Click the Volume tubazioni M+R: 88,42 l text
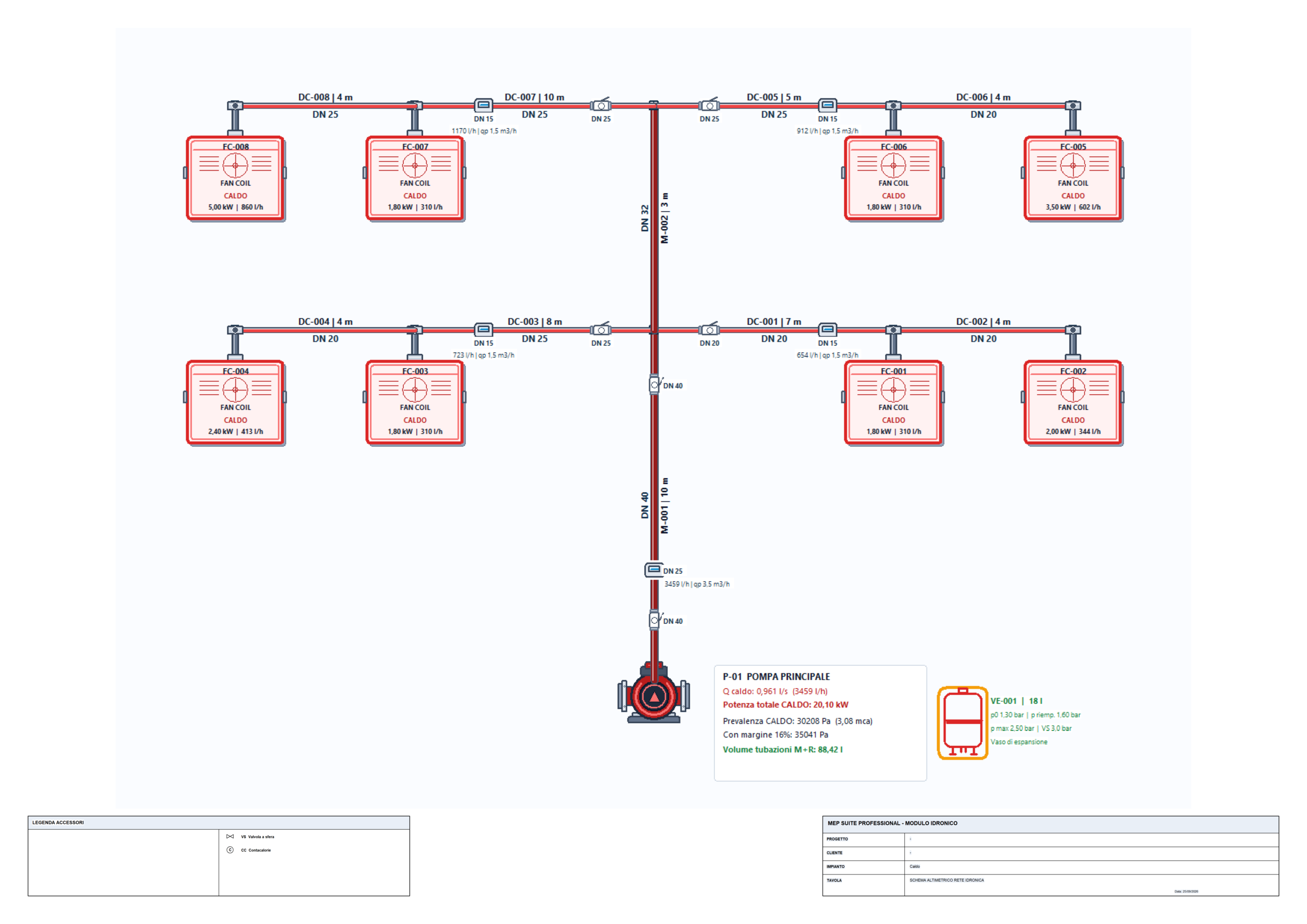This screenshot has width=1307, height=924. 783,750
